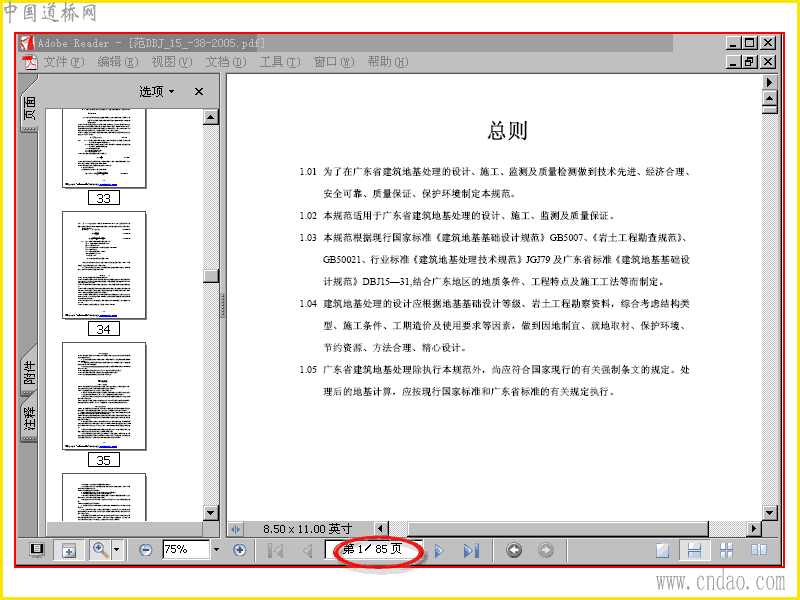The height and width of the screenshot is (600, 800).
Task: Select the page 34 thumbnail
Action: click(x=104, y=265)
